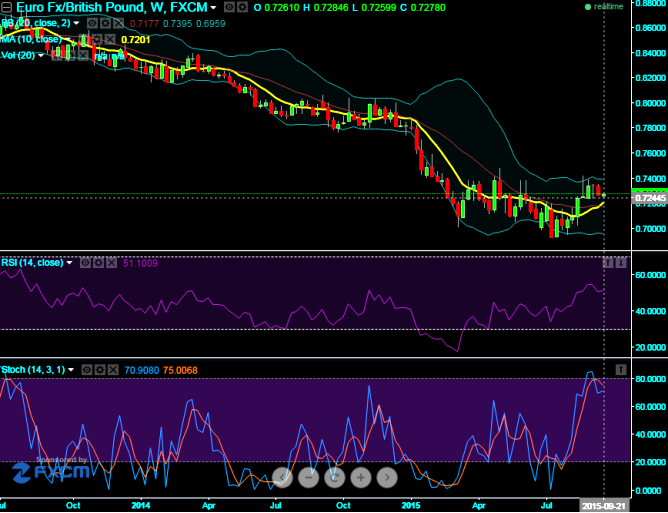Toggle Stoch visibility eye icon
This screenshot has width=668, height=513.
86,370
